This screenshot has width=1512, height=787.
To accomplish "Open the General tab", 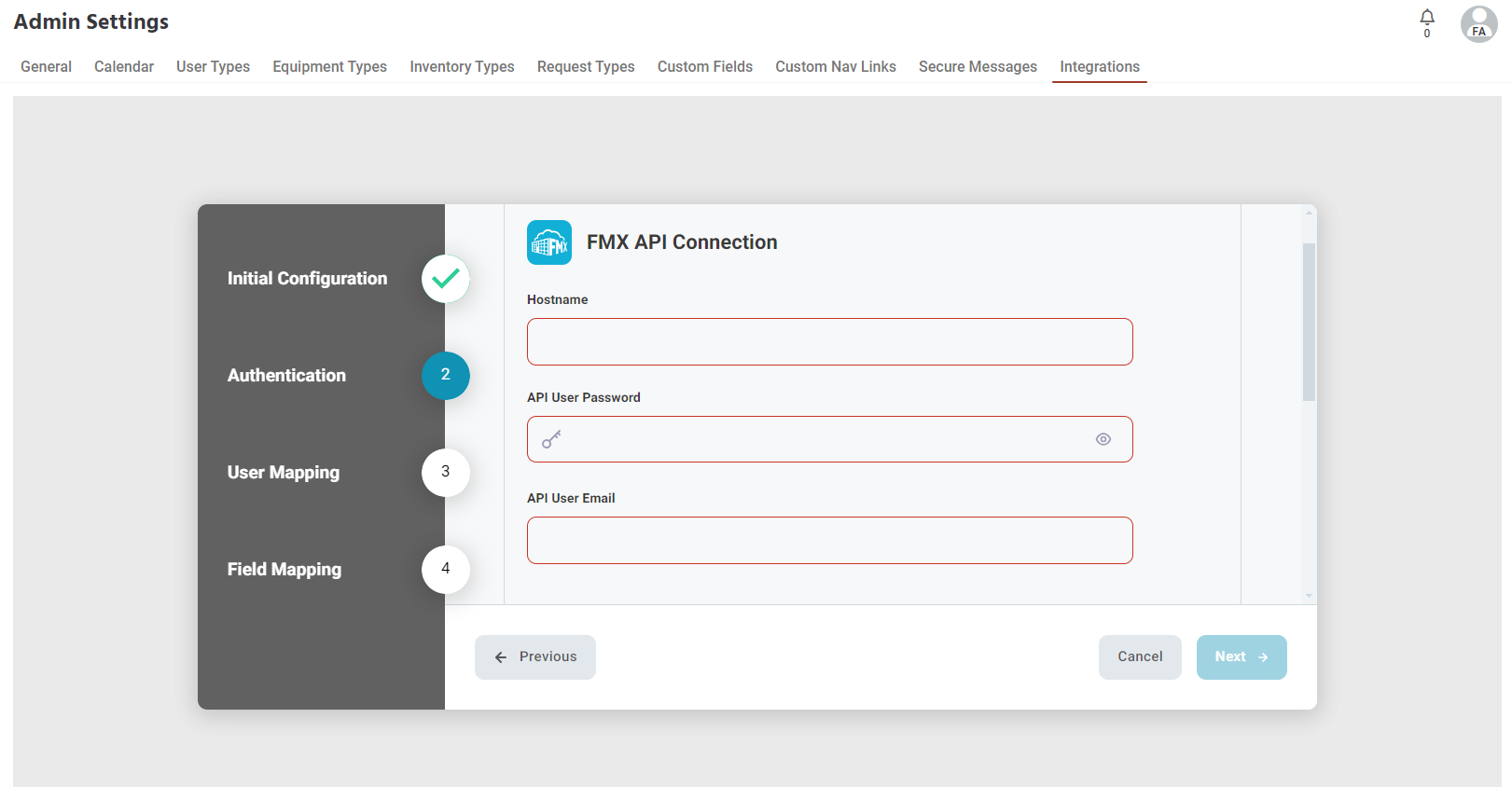I will (x=46, y=66).
